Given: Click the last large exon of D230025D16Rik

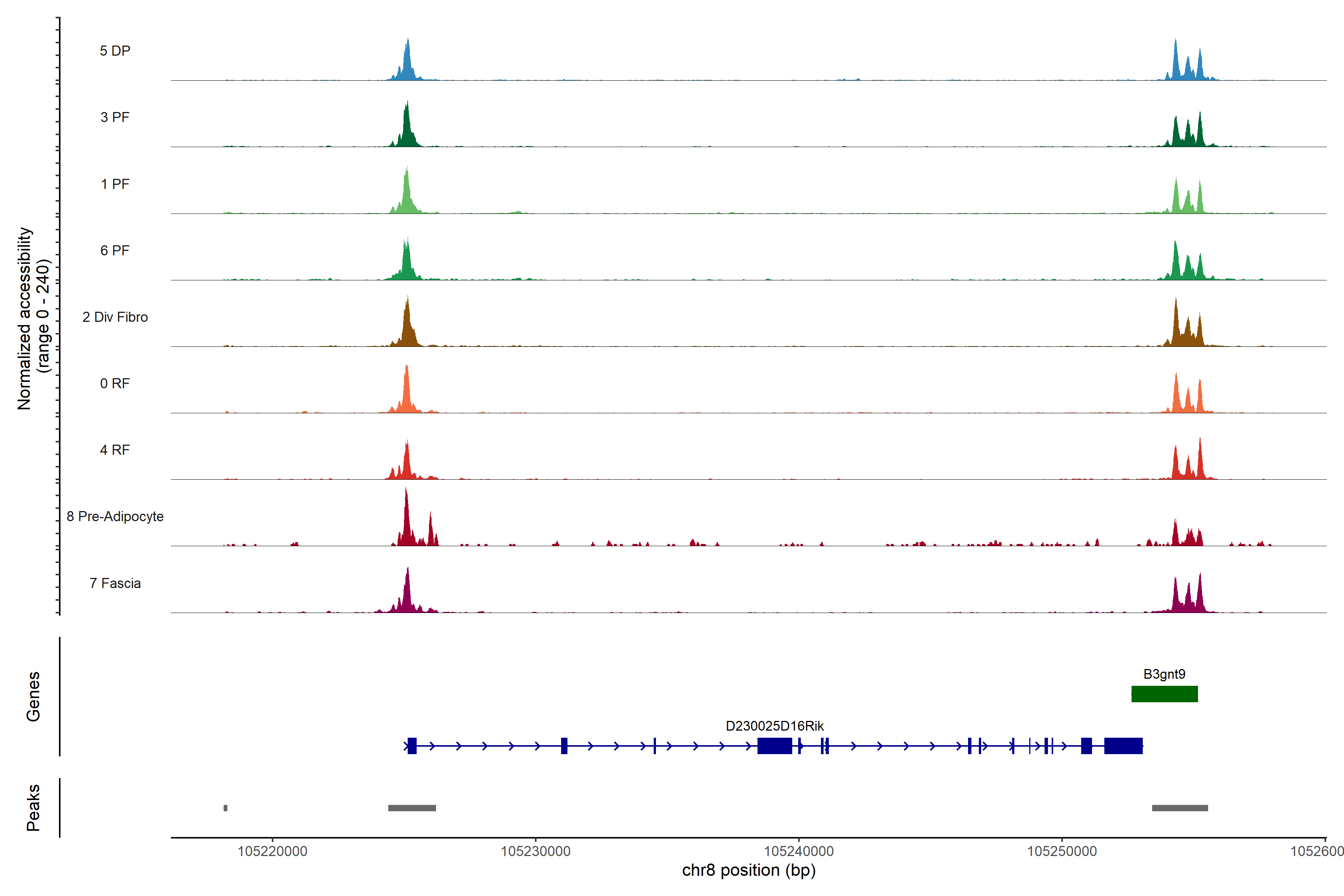Looking at the screenshot, I should click(x=1123, y=746).
